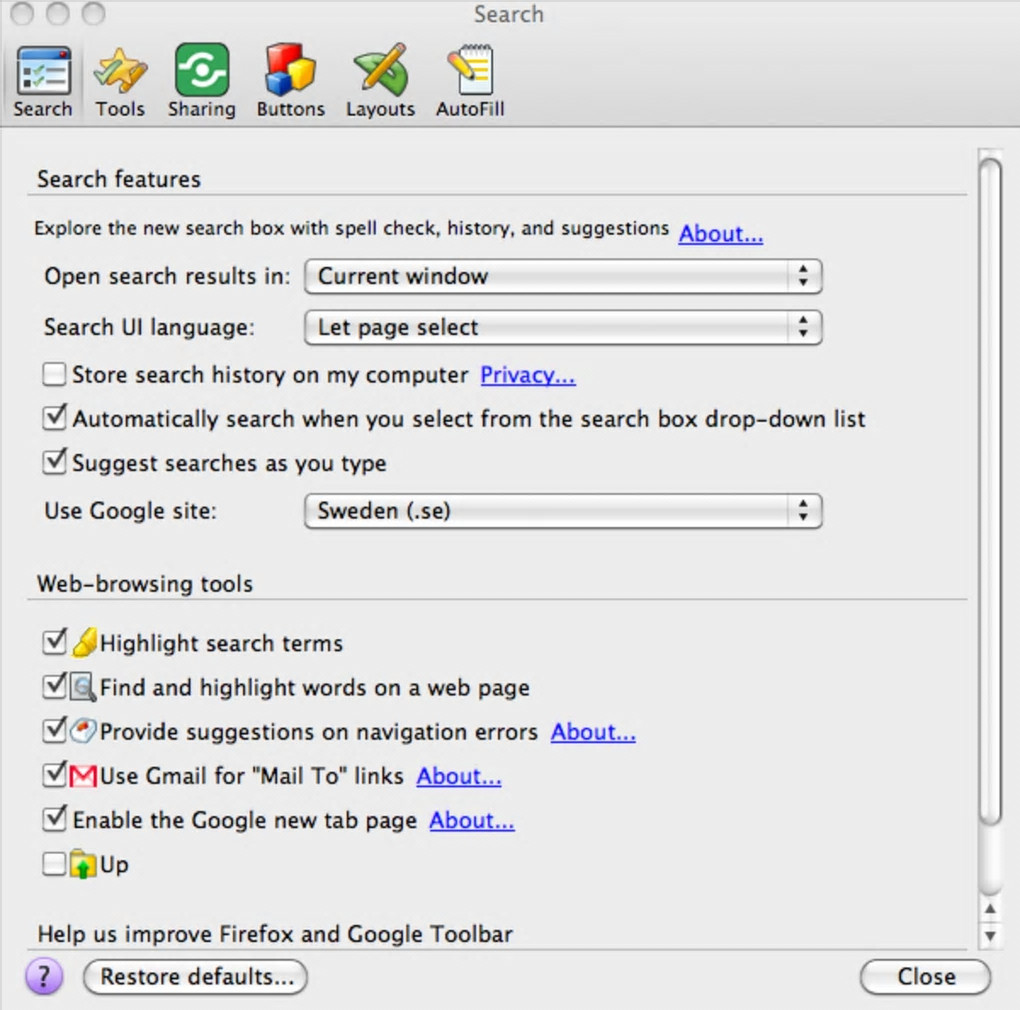
Task: Click the find magnifier icon
Action: pos(83,687)
